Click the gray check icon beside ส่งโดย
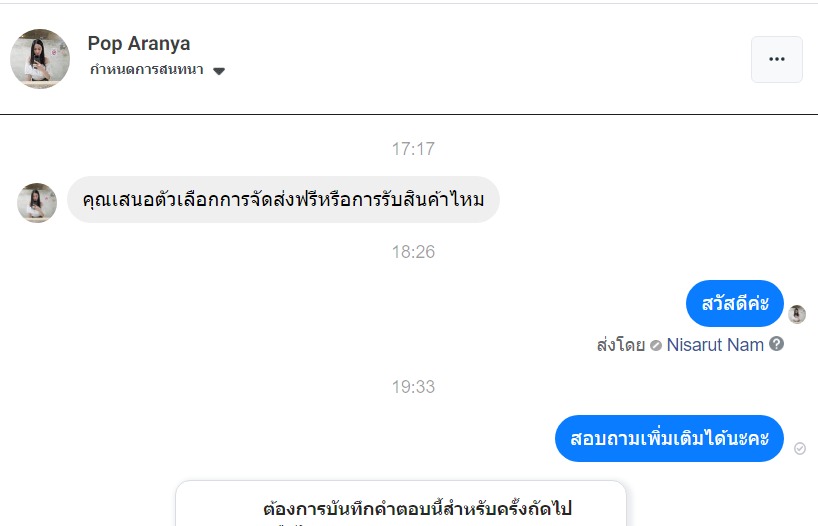Viewport: 818px width, 526px height. click(655, 345)
